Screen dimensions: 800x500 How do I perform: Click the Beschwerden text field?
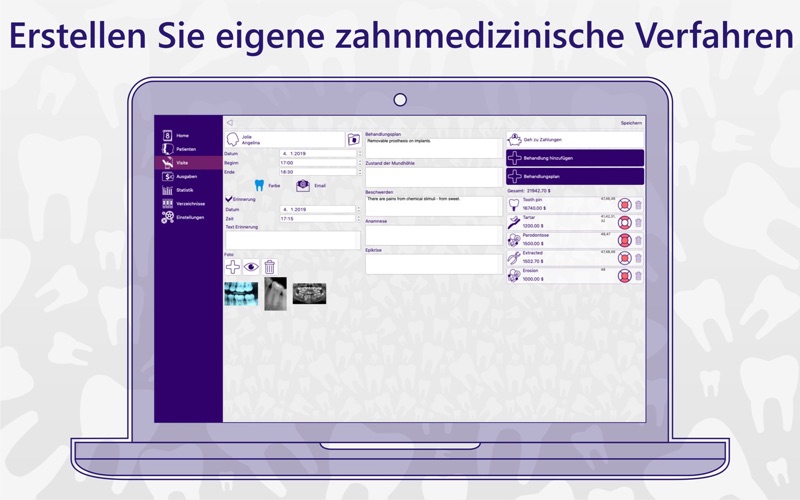[434, 206]
